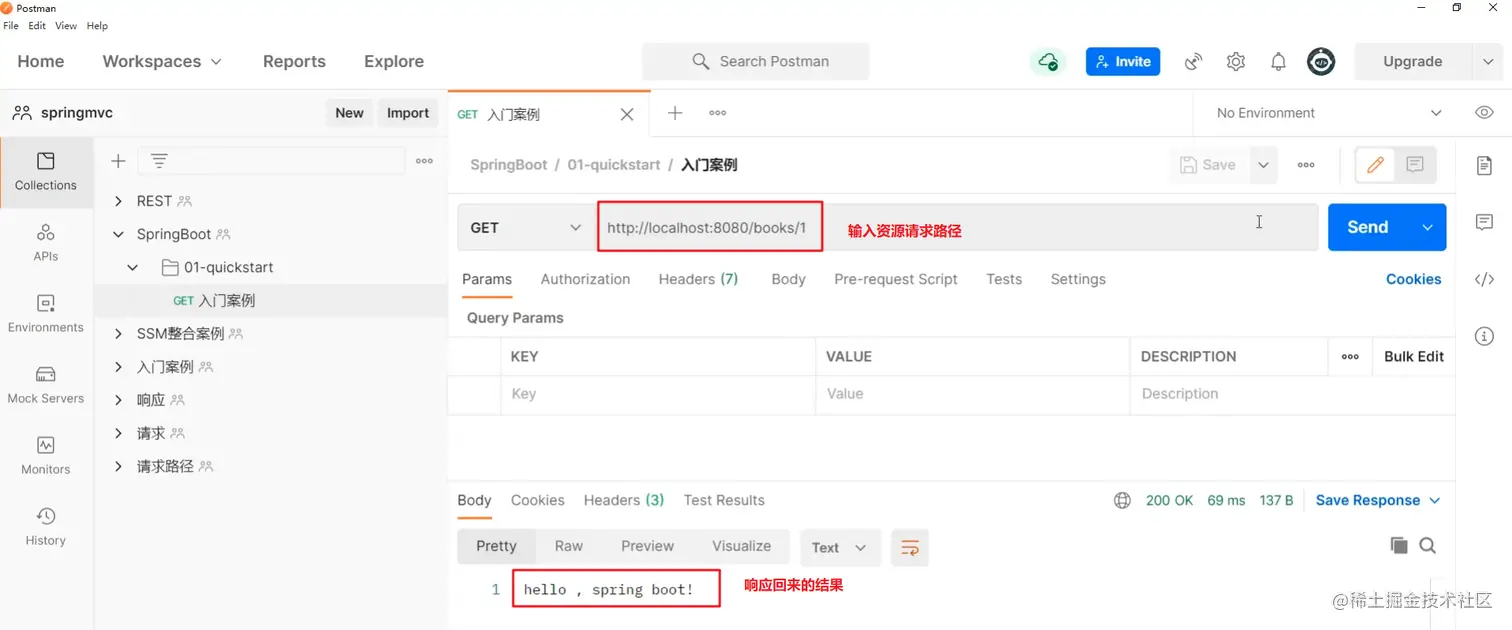Open the comments icon in right sidebar
This screenshot has width=1512, height=630.
click(1485, 222)
